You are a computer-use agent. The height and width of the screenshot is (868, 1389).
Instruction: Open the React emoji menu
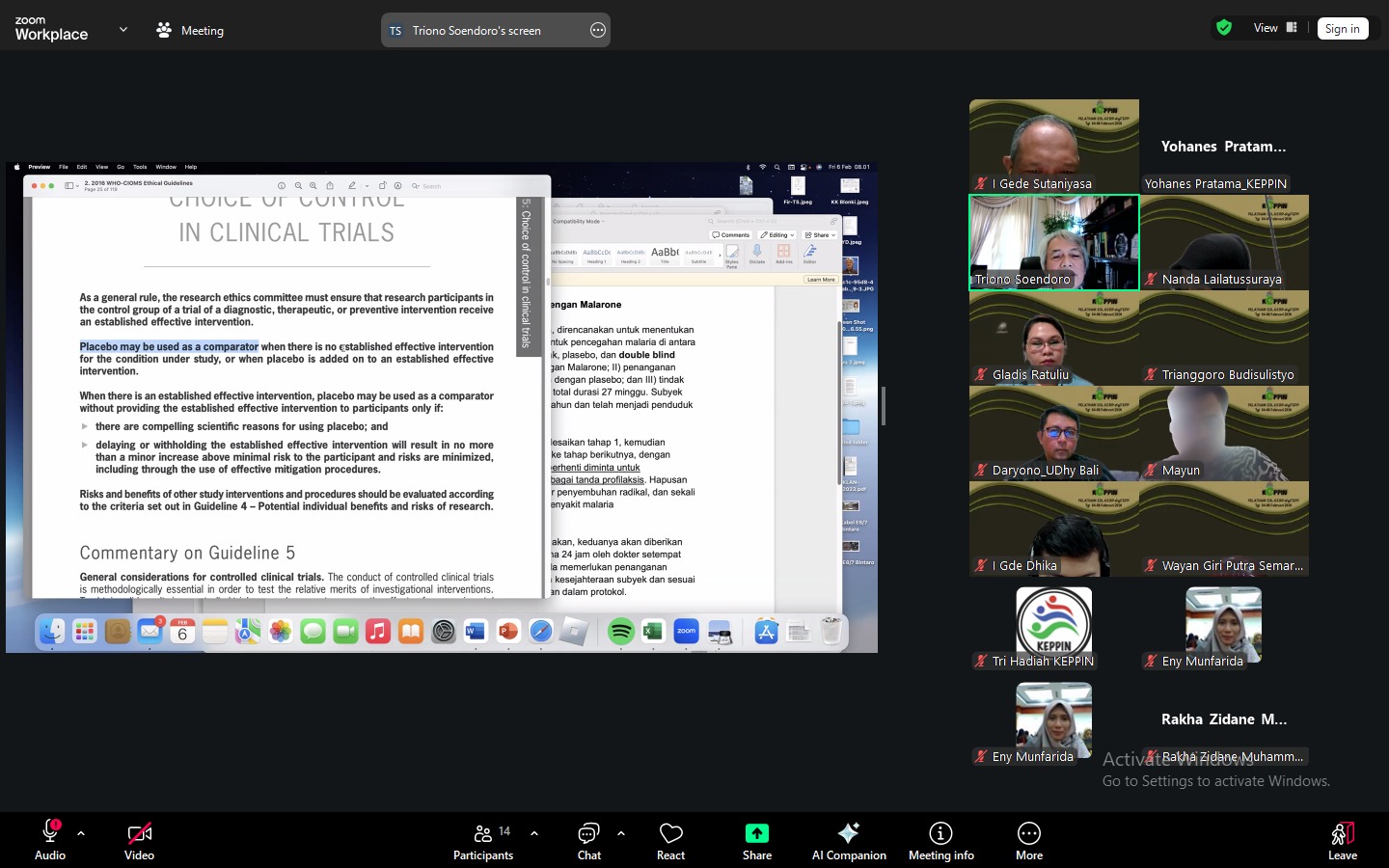pyautogui.click(x=670, y=839)
